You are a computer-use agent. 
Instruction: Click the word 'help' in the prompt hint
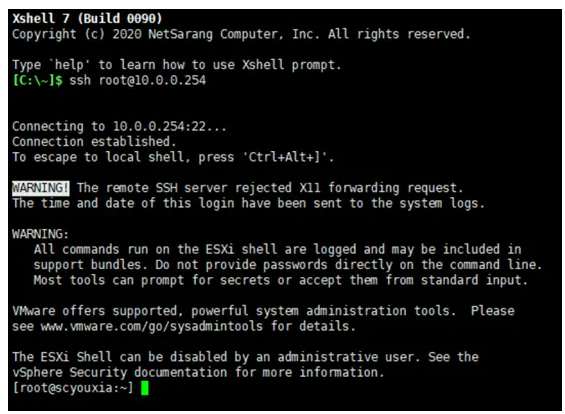coord(69,65)
